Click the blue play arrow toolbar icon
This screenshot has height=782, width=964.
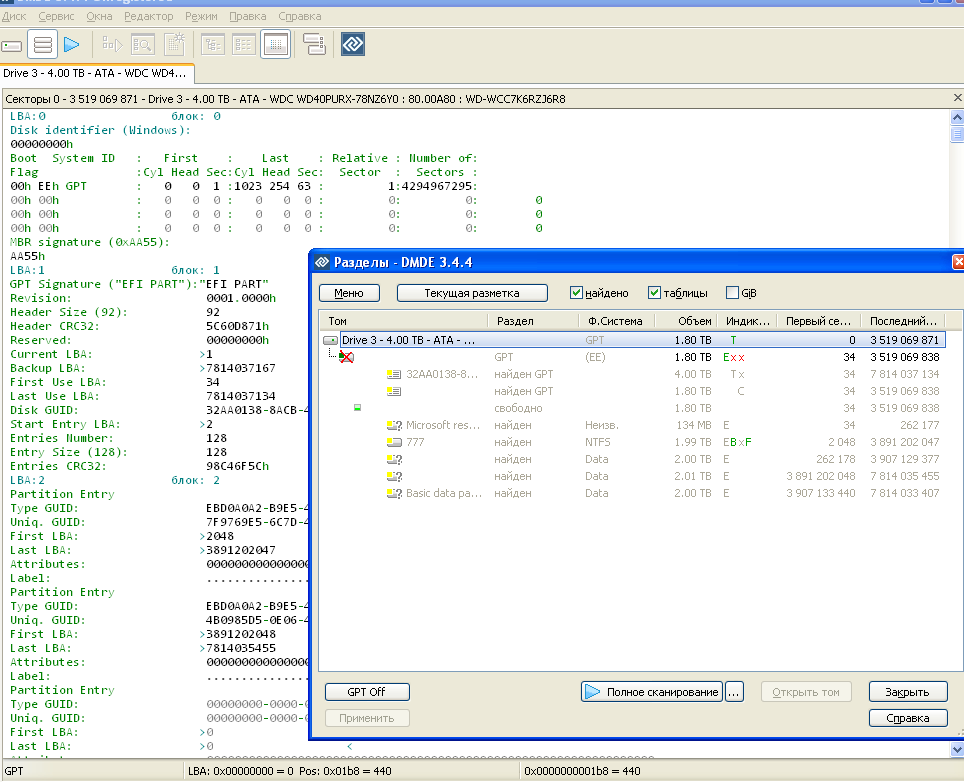71,45
